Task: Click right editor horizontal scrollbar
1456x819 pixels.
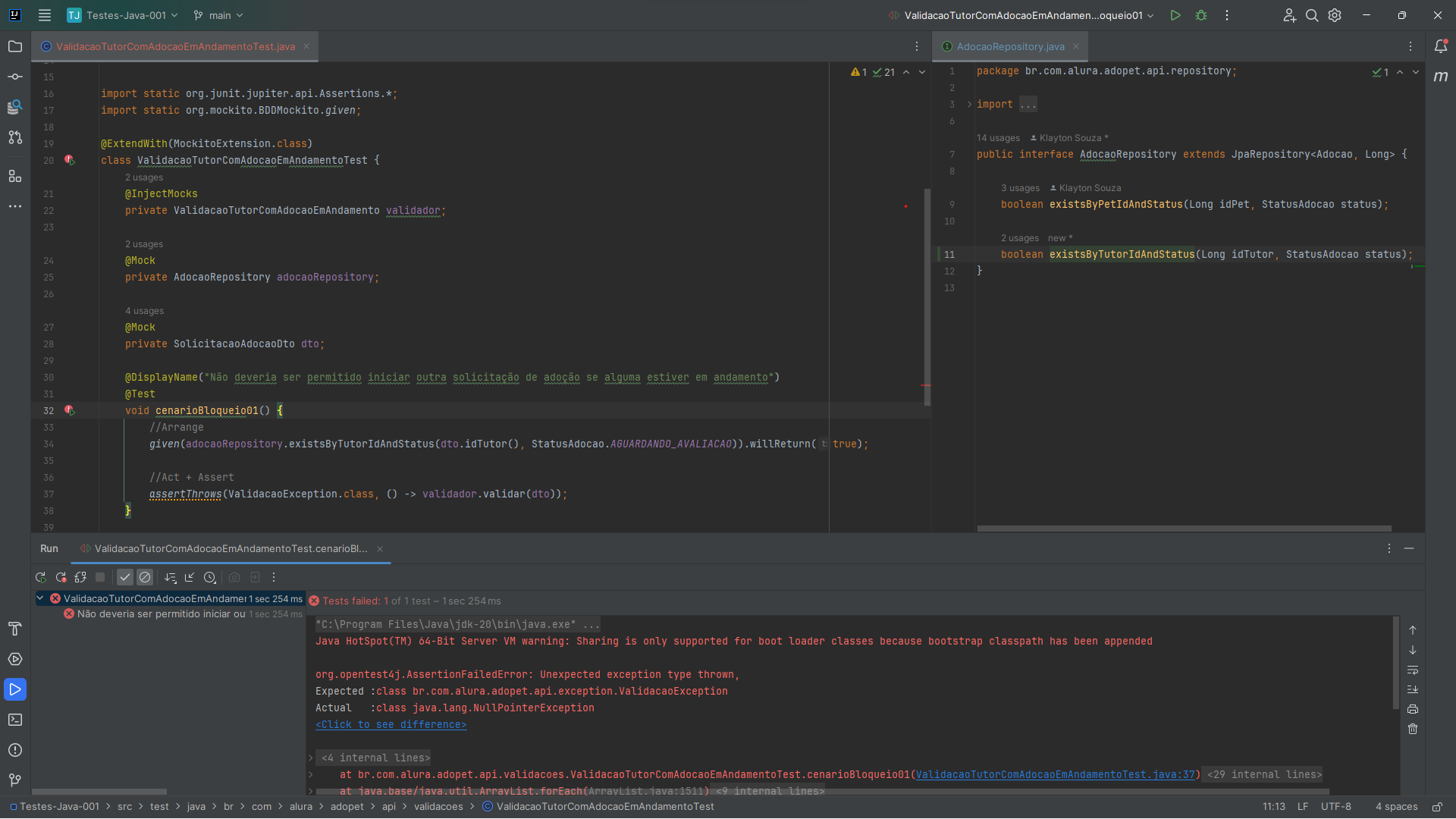Action: pyautogui.click(x=1184, y=529)
